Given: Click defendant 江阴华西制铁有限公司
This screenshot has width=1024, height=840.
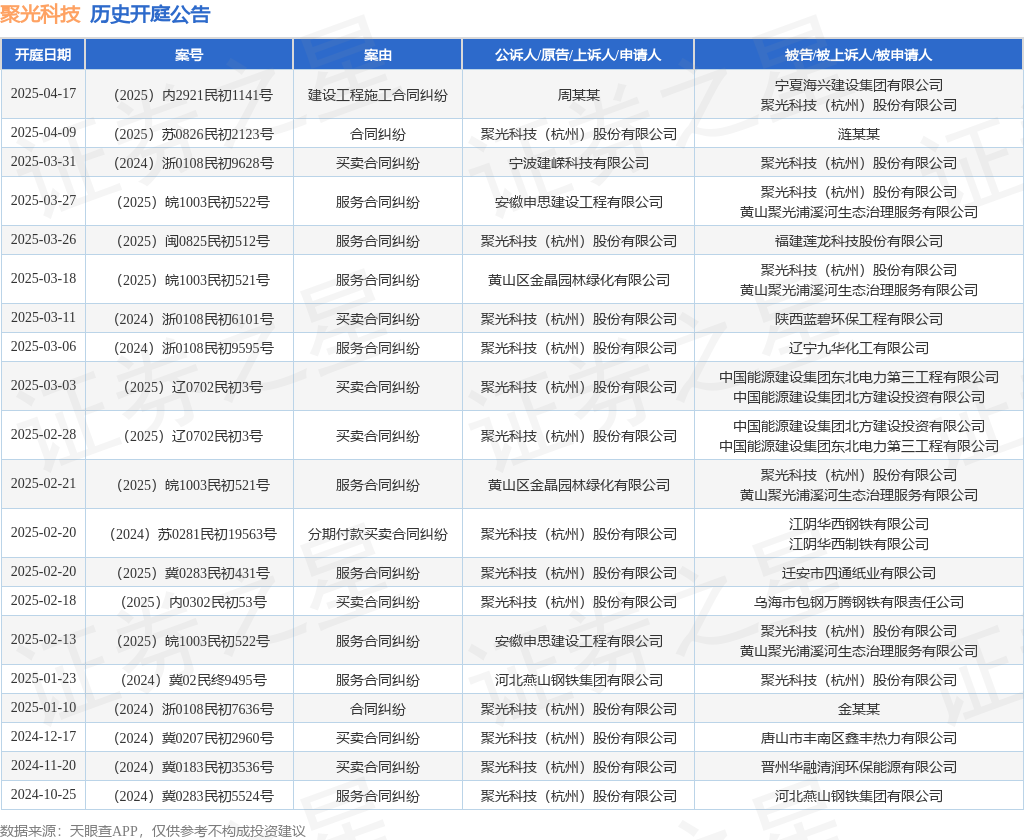Looking at the screenshot, I should click(858, 544).
